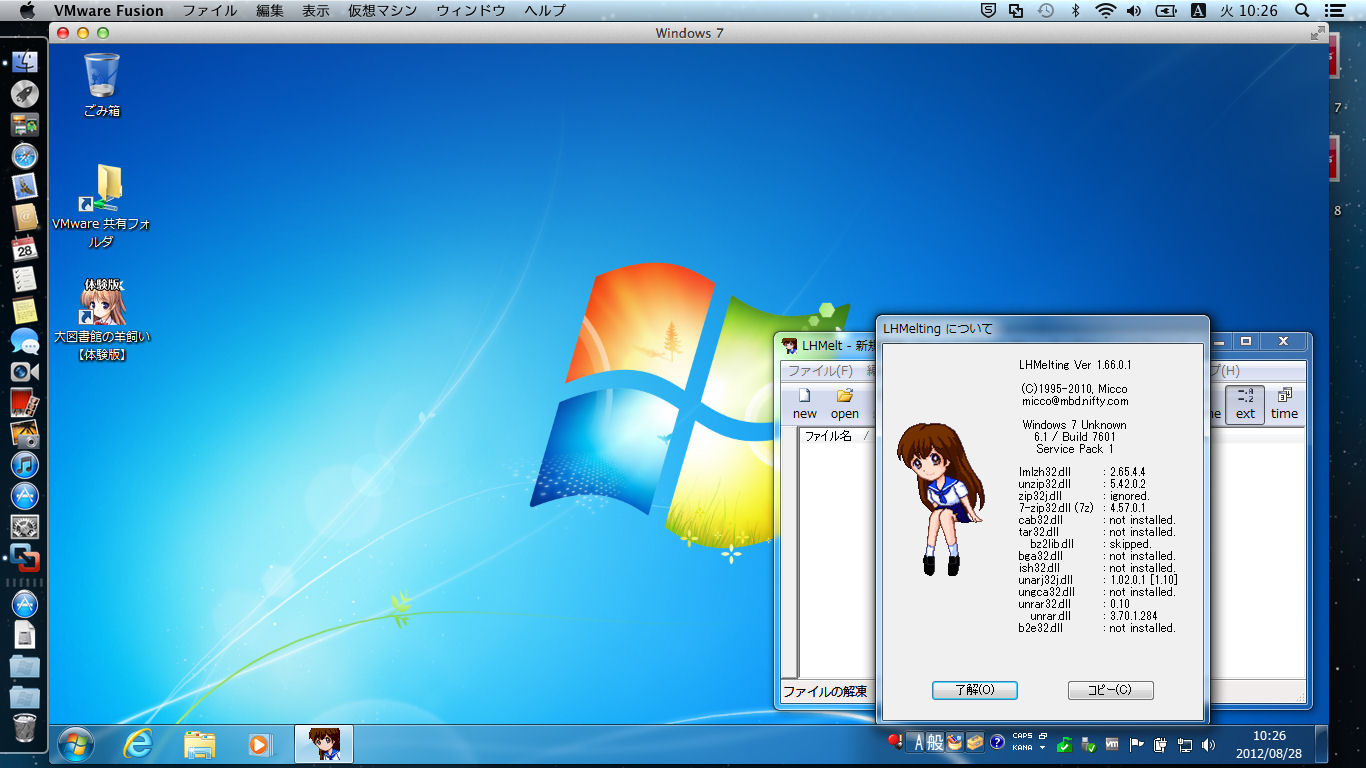This screenshot has height=768, width=1366.
Task: Open iTunes from the dock
Action: 24,464
